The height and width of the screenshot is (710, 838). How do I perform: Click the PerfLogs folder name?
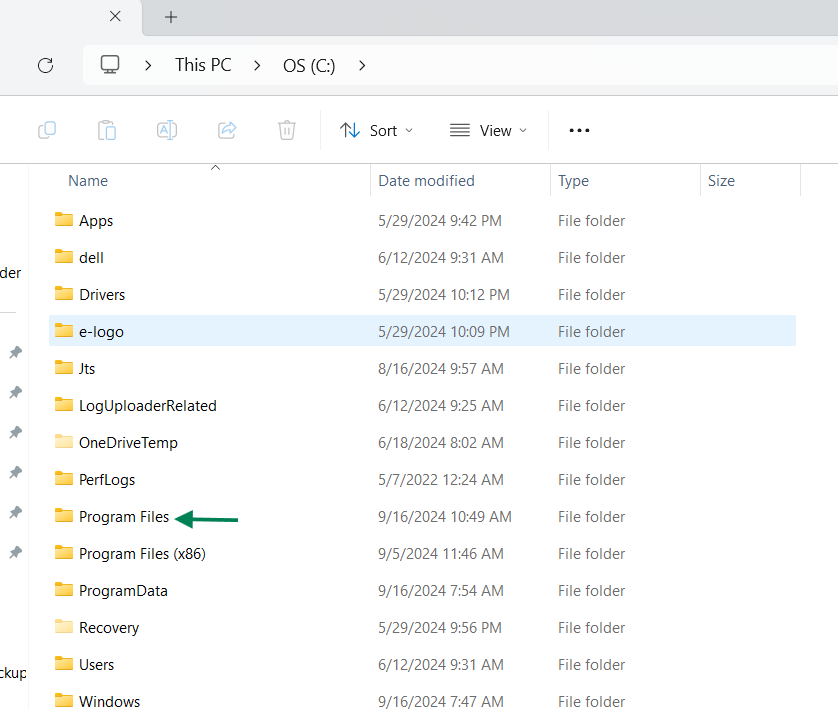107,480
